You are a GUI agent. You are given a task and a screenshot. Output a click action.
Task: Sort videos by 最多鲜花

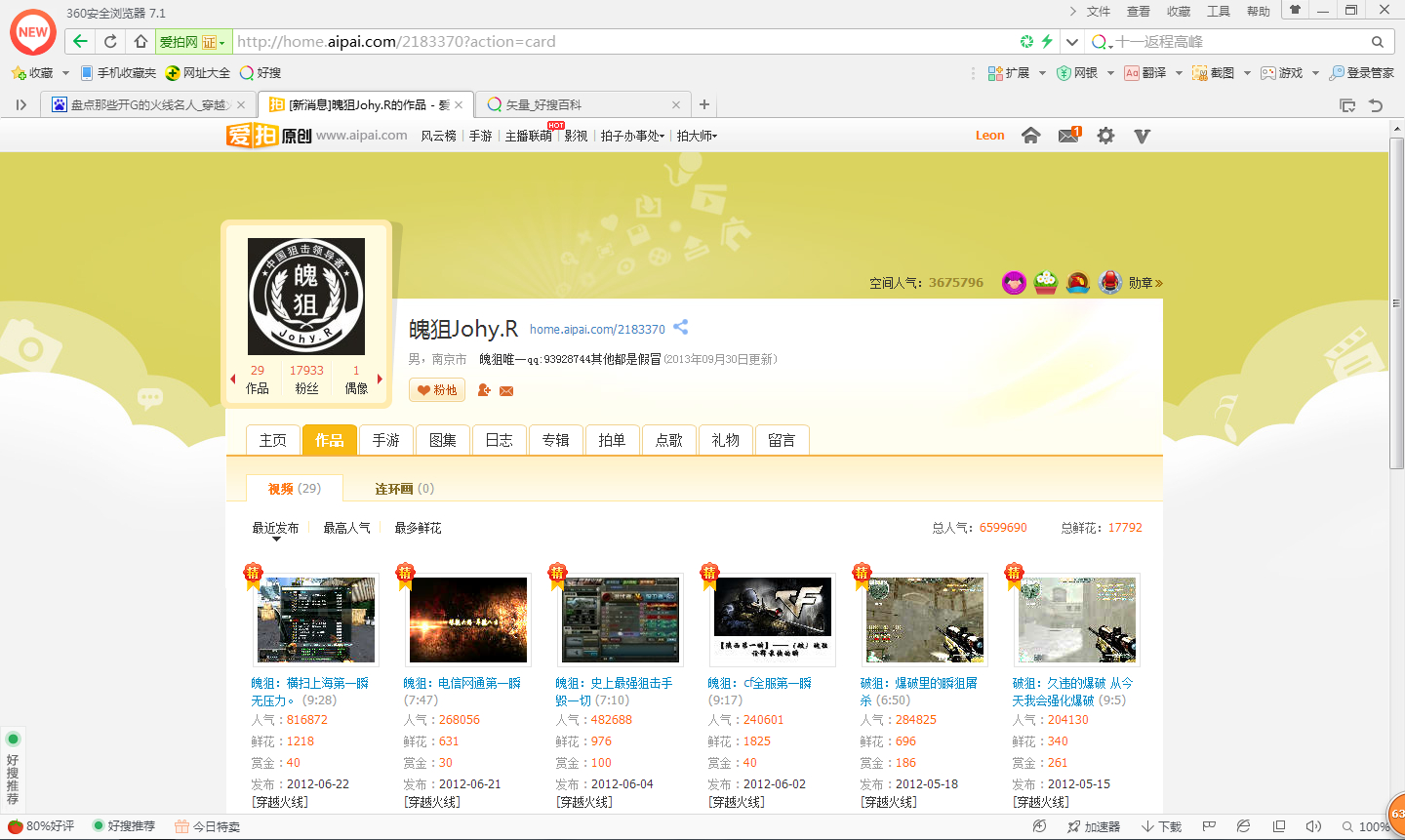(x=418, y=528)
